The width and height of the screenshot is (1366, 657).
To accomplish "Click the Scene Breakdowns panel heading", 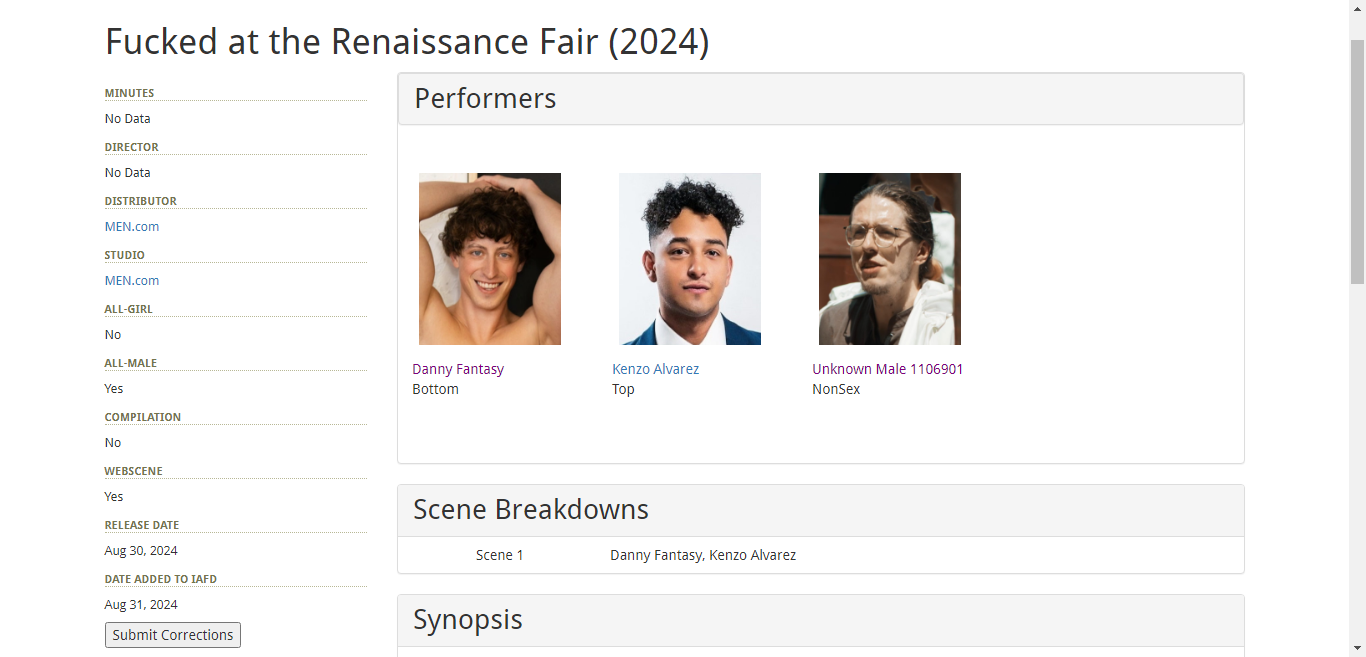I will click(x=530, y=510).
